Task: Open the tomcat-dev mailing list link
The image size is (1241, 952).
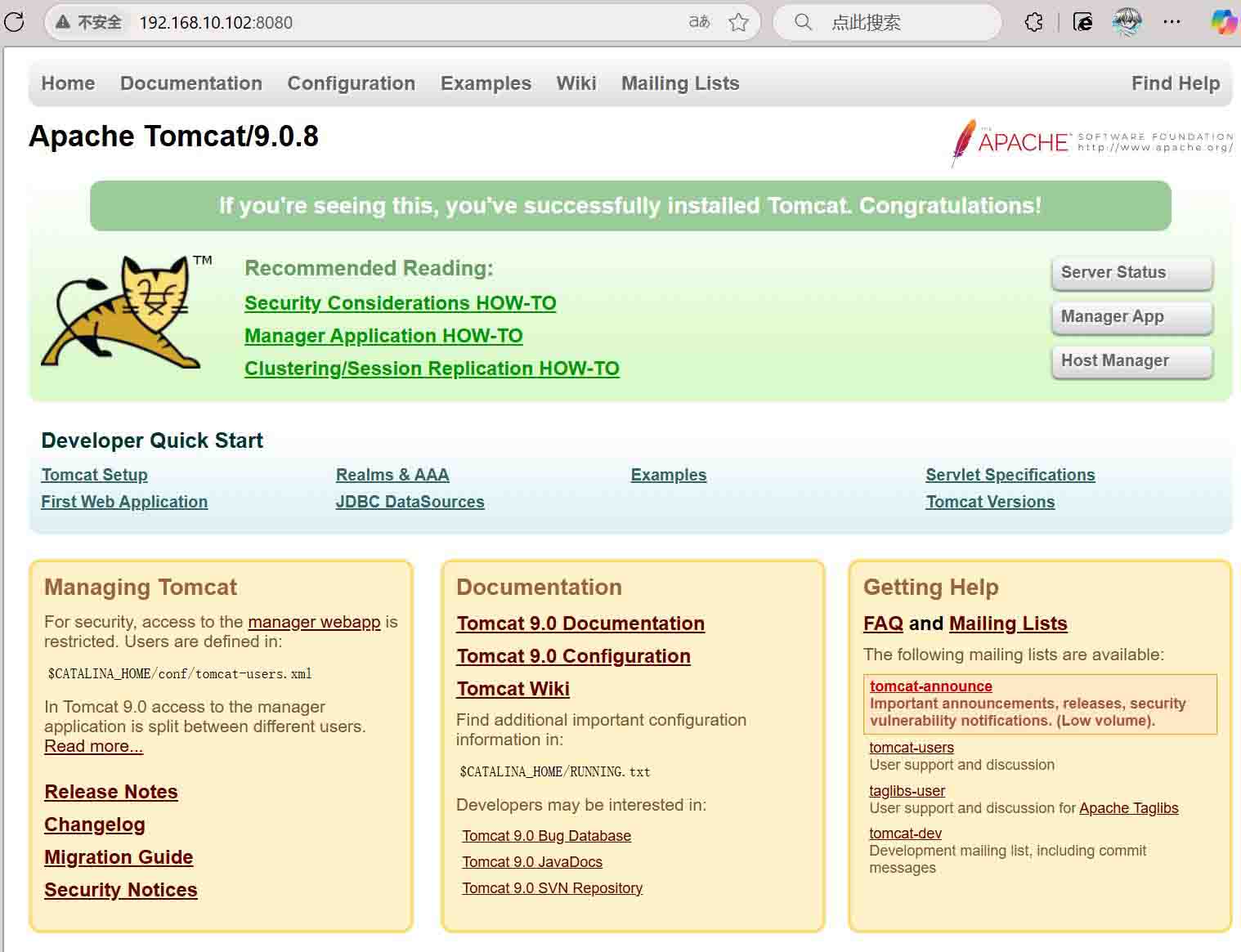Action: pos(905,834)
